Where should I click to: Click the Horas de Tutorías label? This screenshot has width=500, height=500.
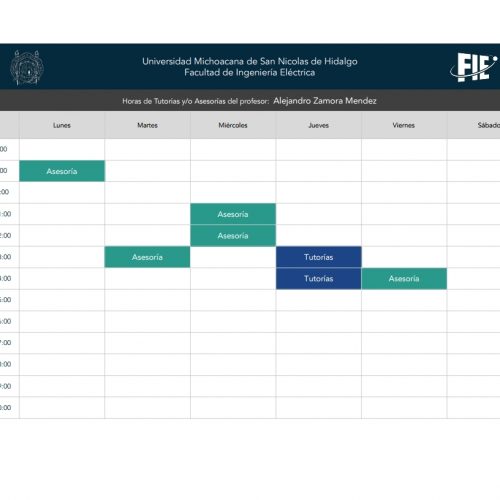195,101
